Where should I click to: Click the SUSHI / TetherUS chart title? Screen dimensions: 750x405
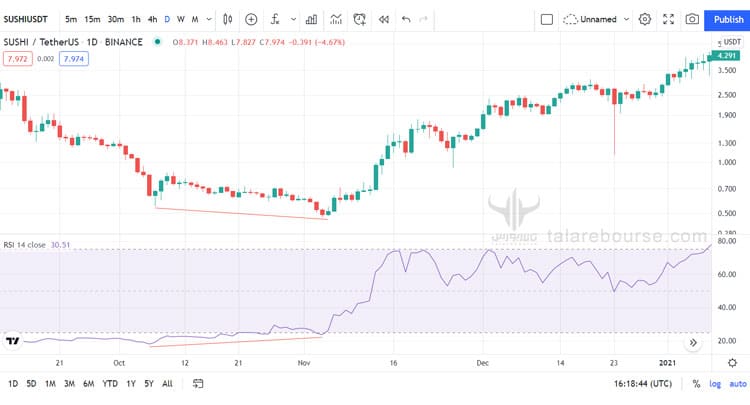point(73,42)
